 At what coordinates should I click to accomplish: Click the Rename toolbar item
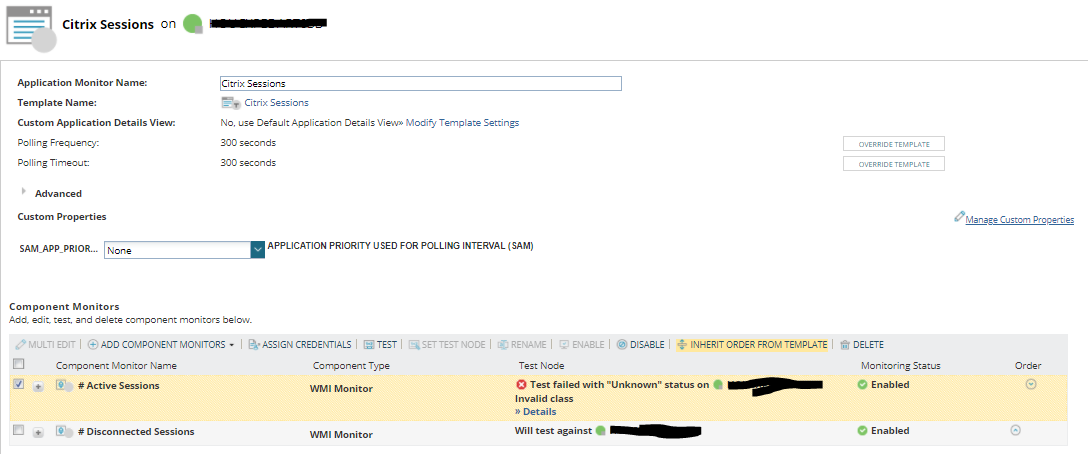(x=522, y=344)
